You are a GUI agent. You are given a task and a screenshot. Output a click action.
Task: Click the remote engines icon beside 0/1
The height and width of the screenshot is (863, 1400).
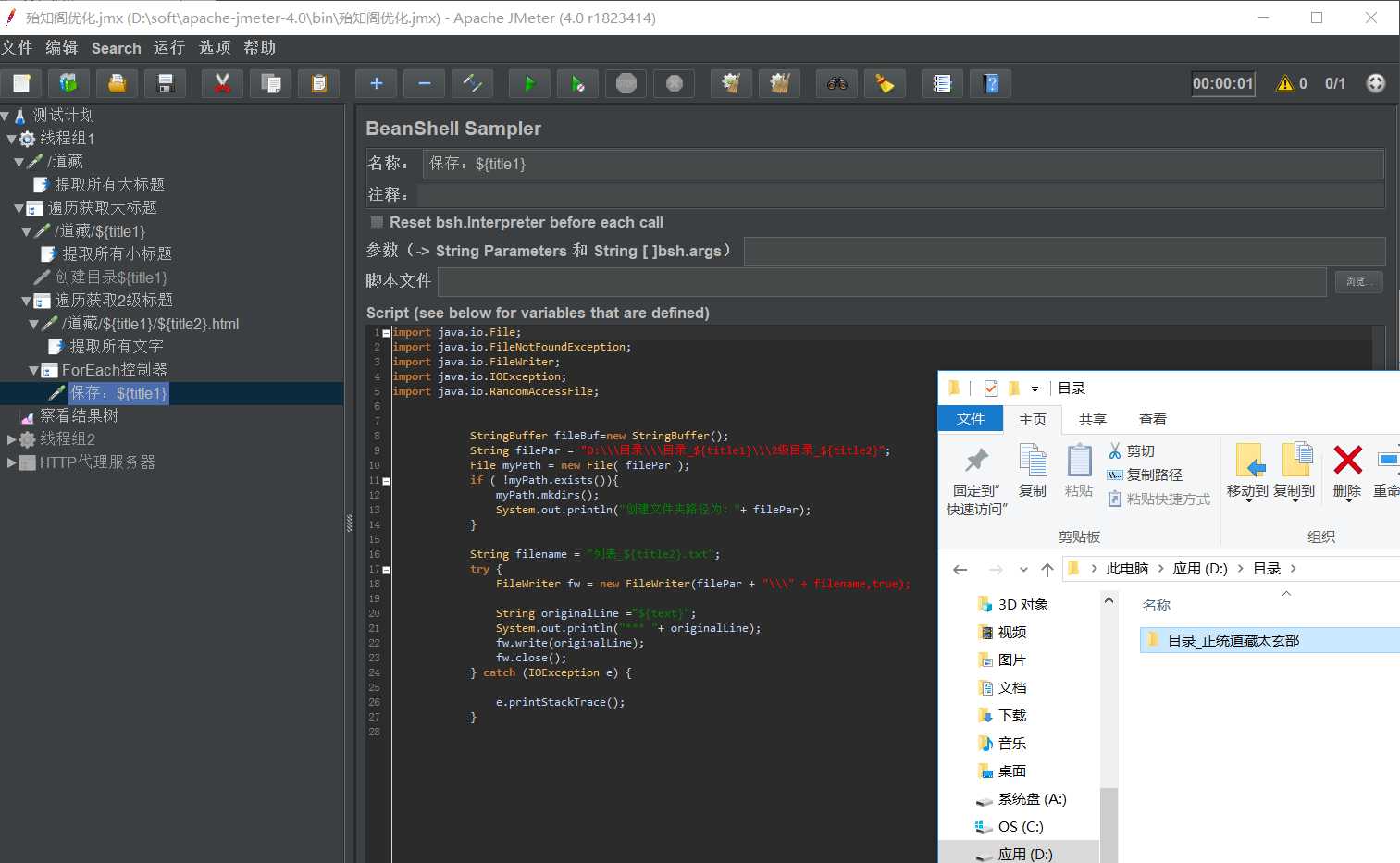[1376, 83]
